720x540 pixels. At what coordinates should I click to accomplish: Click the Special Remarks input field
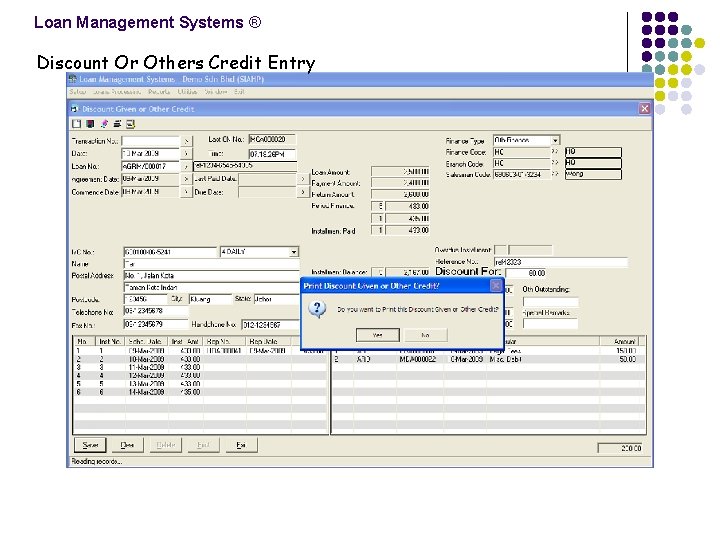551,324
